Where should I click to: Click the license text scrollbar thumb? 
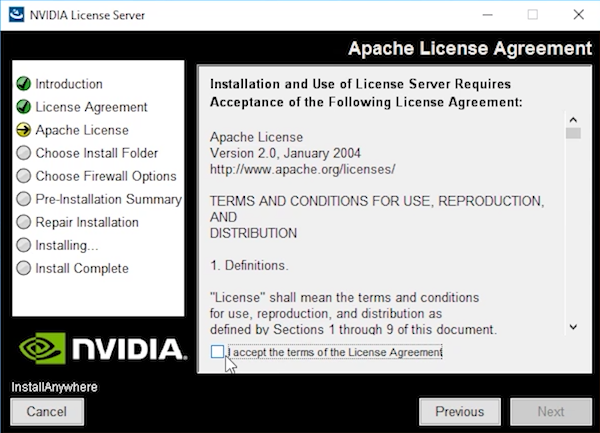pyautogui.click(x=573, y=133)
